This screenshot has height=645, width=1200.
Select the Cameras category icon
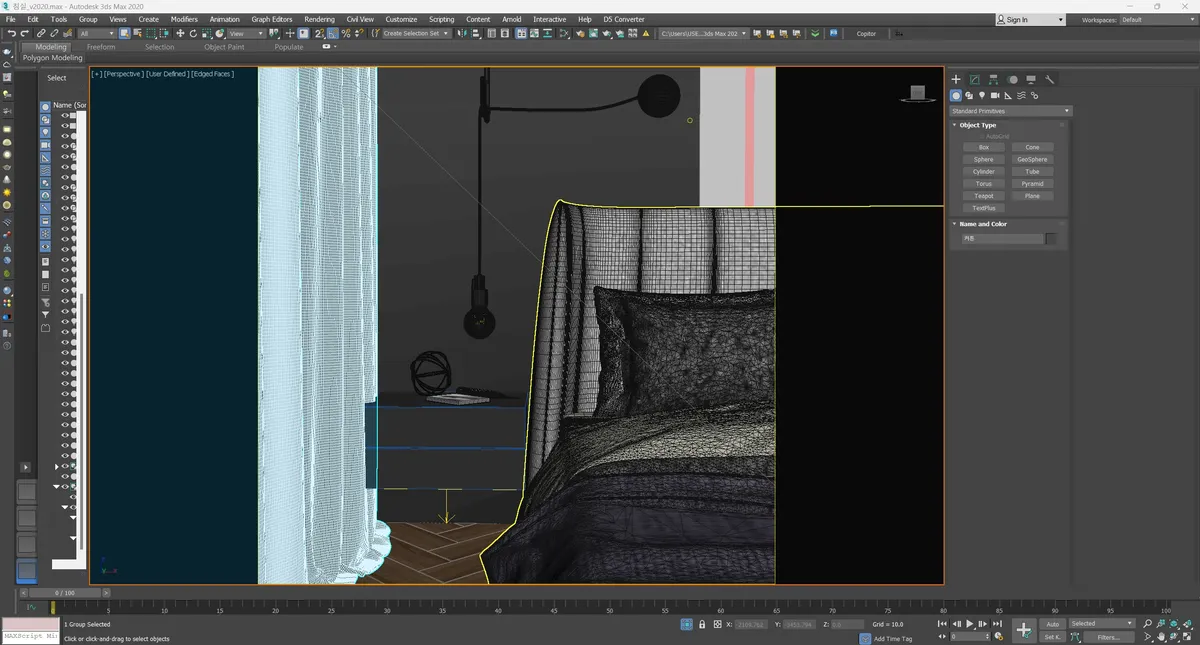(995, 96)
